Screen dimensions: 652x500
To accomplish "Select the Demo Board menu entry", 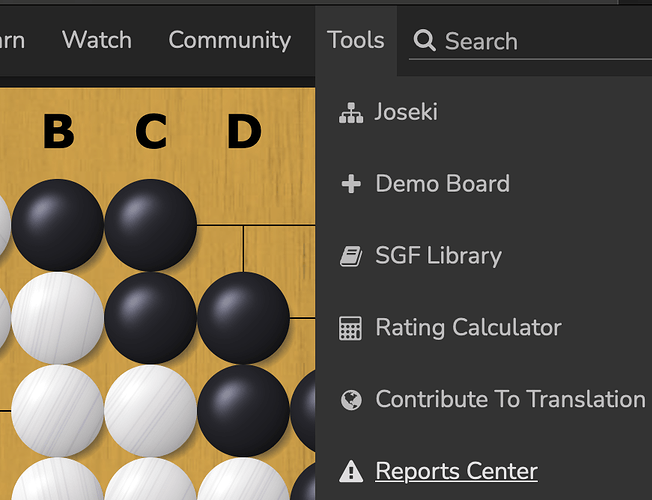I will (x=442, y=184).
